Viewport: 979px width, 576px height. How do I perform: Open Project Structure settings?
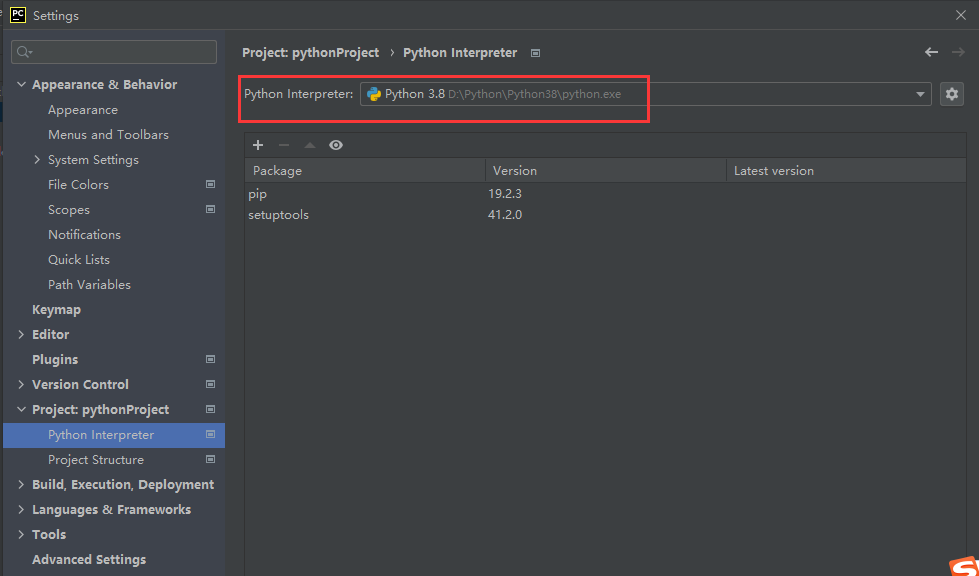[x=96, y=459]
